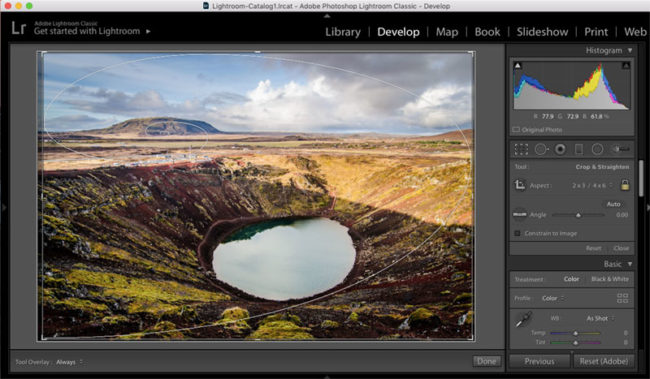650x379 pixels.
Task: Show the left panel via edge arrow
Action: [3, 207]
